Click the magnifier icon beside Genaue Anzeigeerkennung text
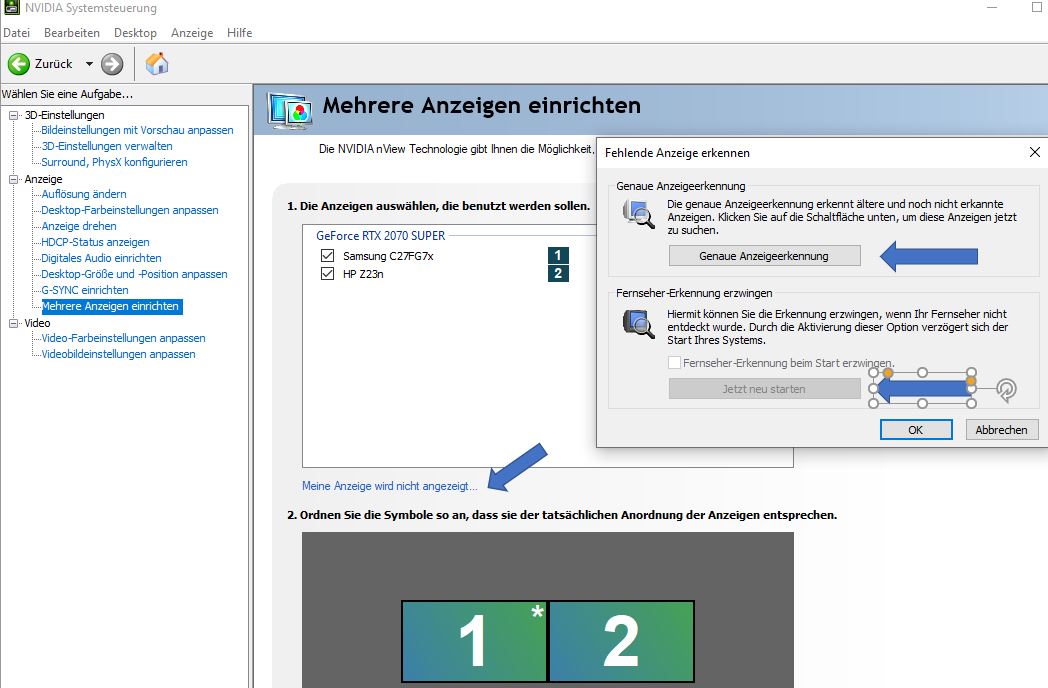The image size is (1048, 688). pyautogui.click(x=639, y=215)
